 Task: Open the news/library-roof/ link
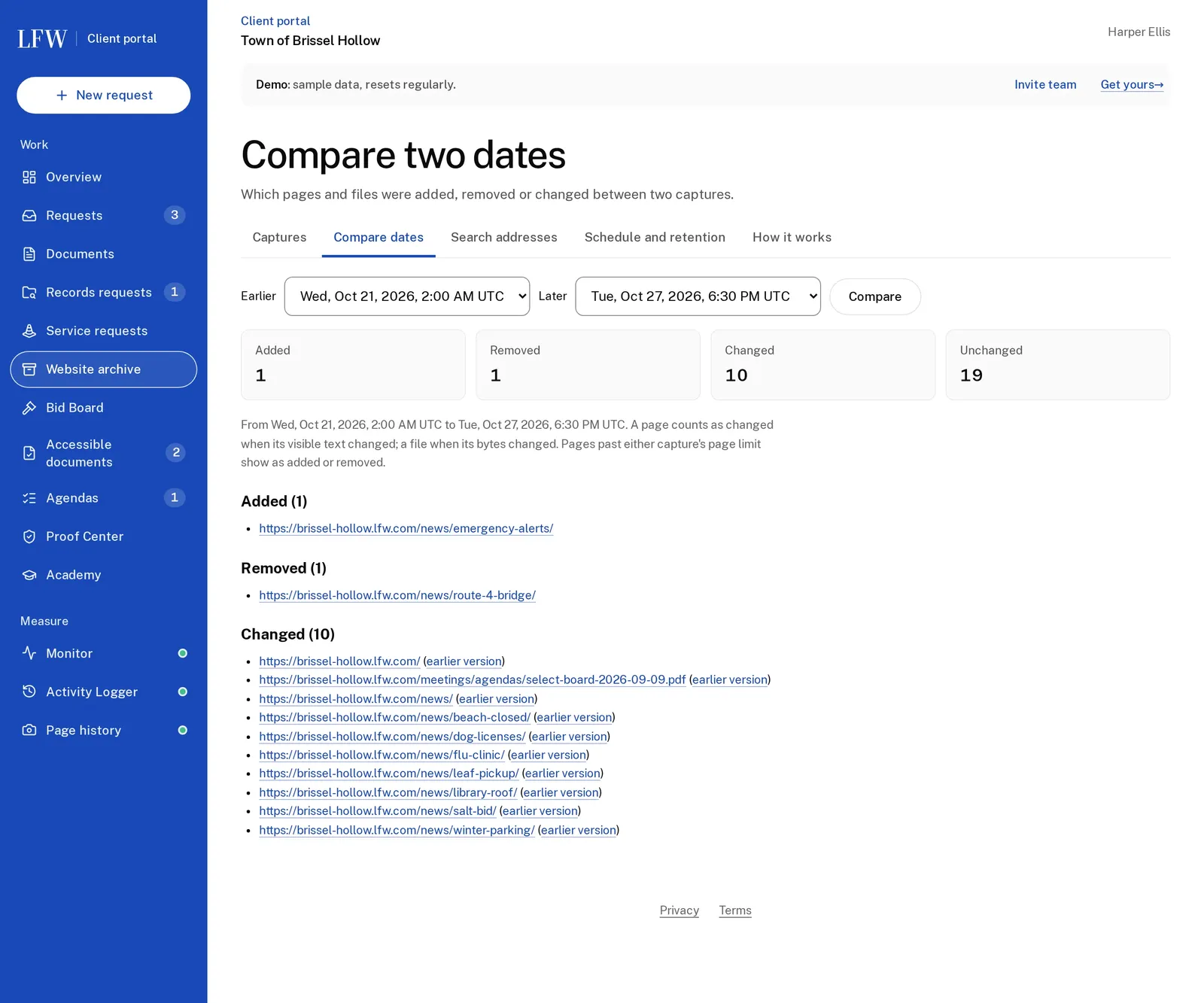388,792
